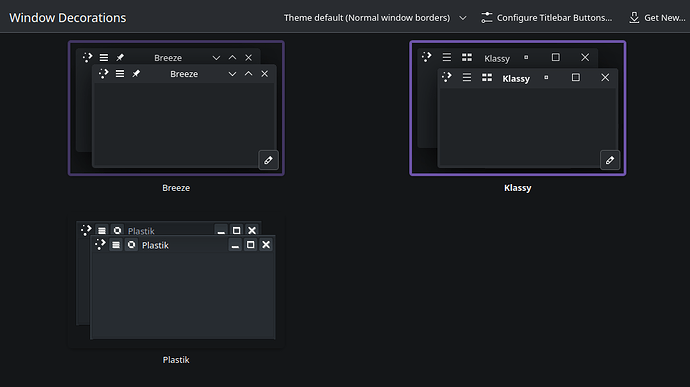The image size is (690, 387).
Task: Click small minimize dot in front Klassy preview
Action: (546, 77)
